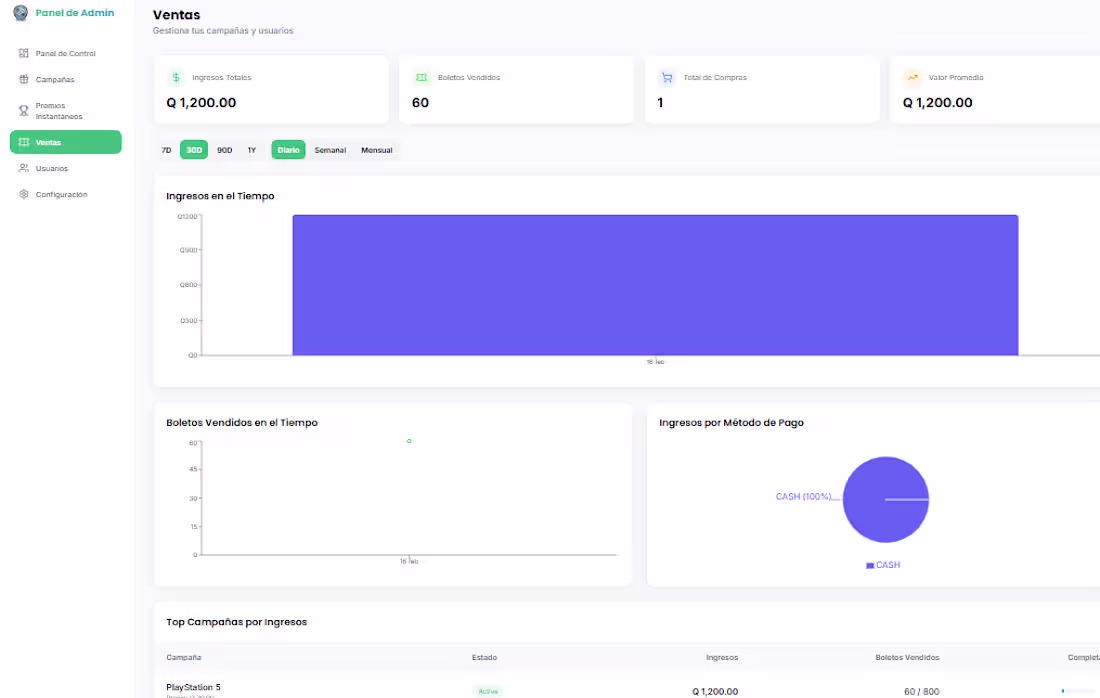
Task: Click the Q 1,200.00 Ingresos Totales value
Action: [201, 102]
